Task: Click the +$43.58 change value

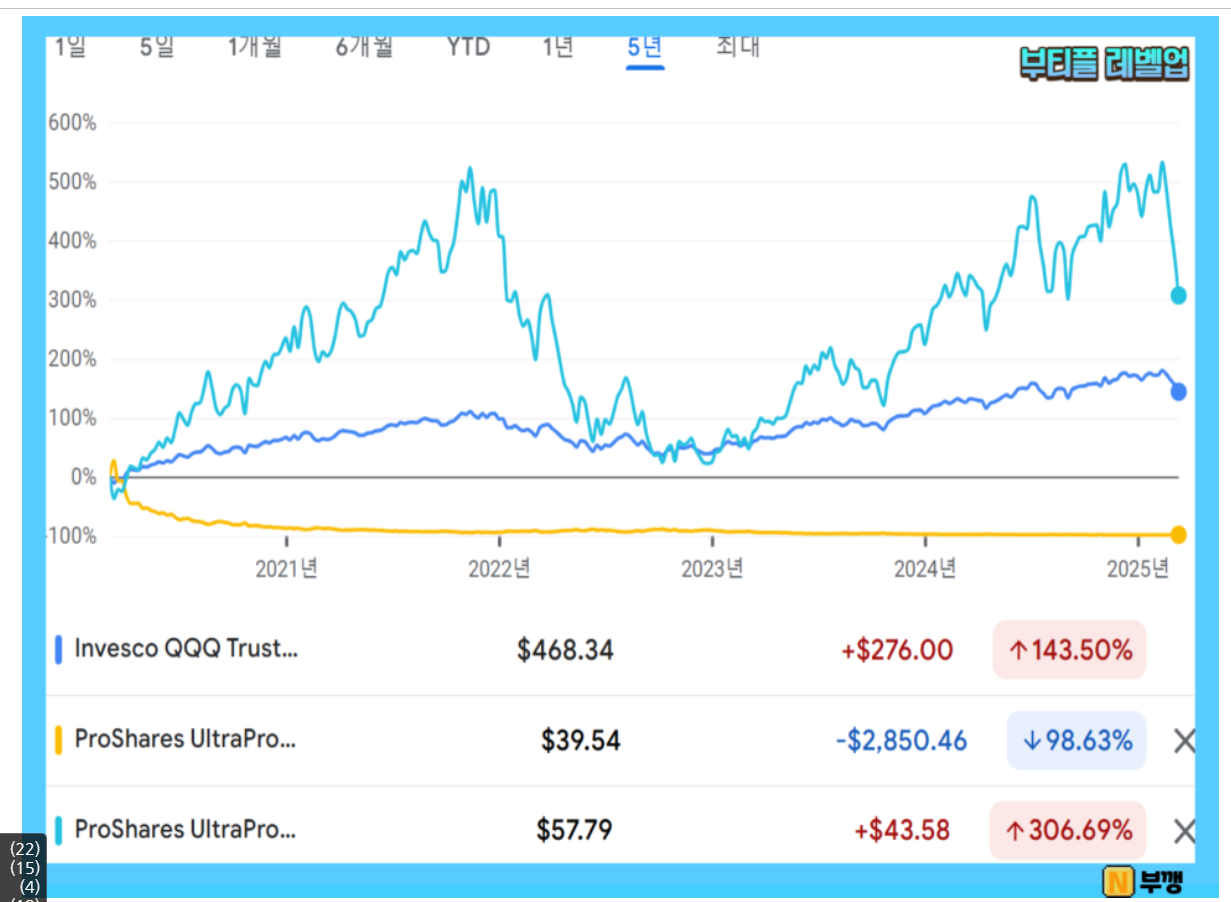Action: [x=902, y=831]
